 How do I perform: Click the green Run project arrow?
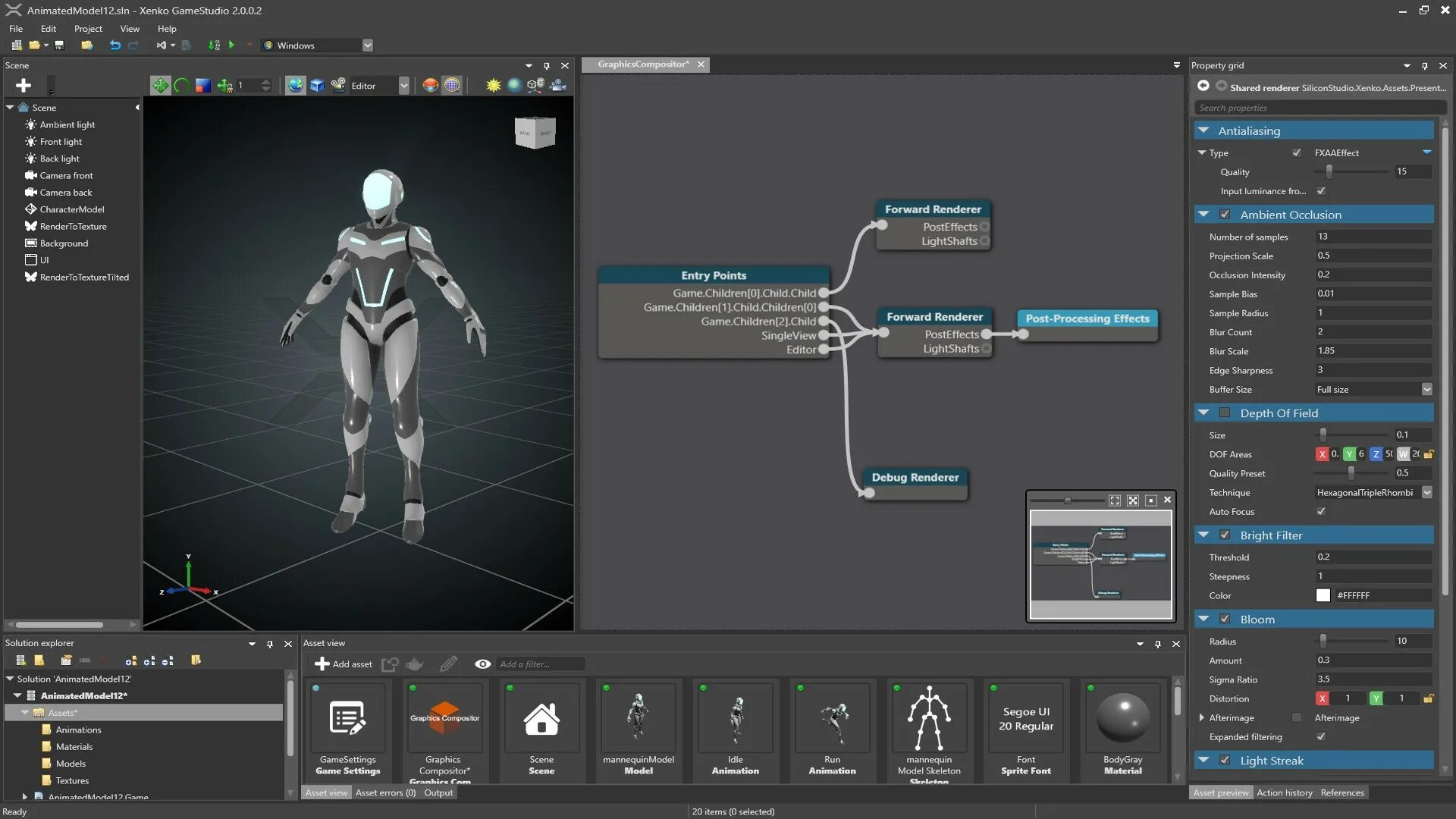(x=232, y=45)
